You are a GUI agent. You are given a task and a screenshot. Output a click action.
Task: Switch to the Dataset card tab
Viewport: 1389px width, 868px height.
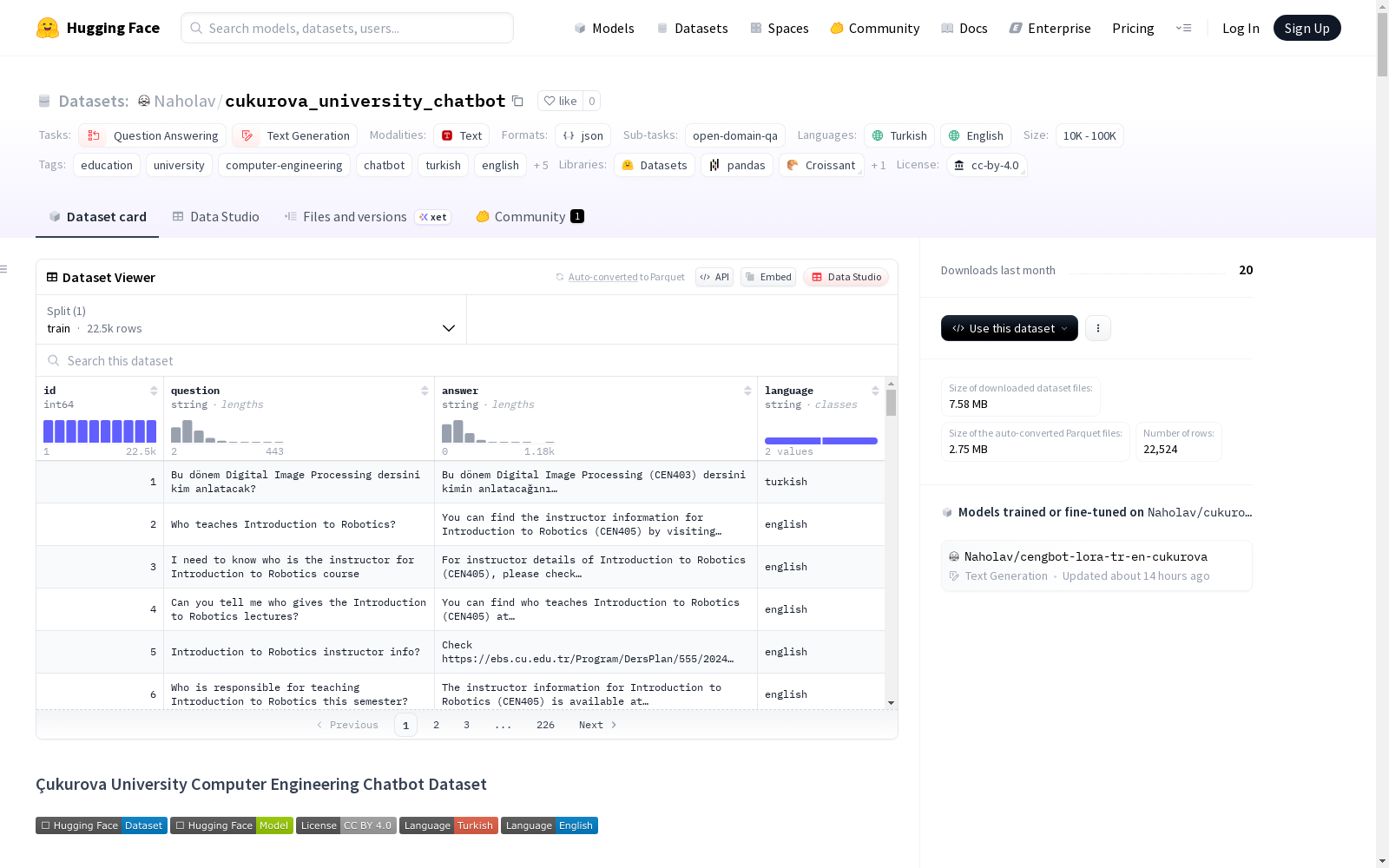(x=97, y=217)
